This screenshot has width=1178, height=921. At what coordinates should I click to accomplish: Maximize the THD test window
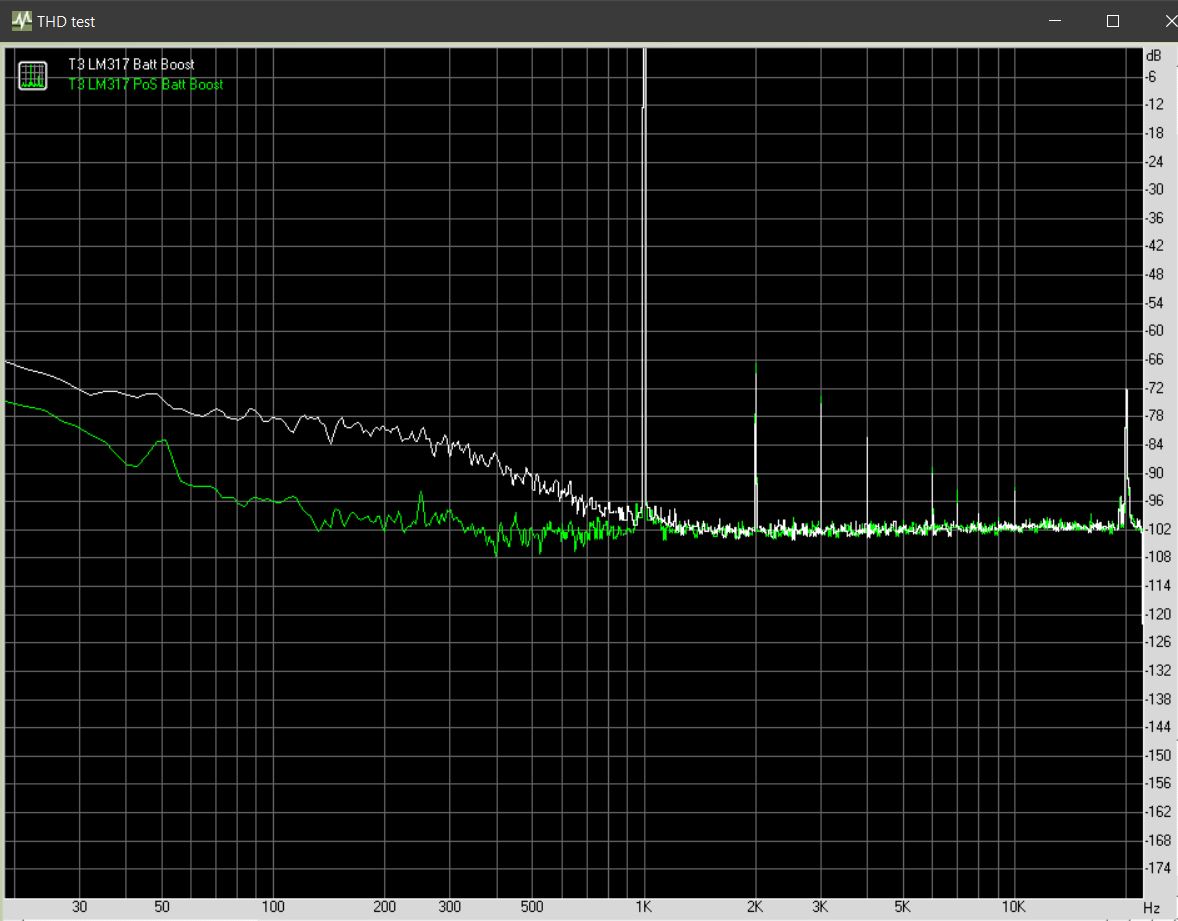pyautogui.click(x=1113, y=21)
